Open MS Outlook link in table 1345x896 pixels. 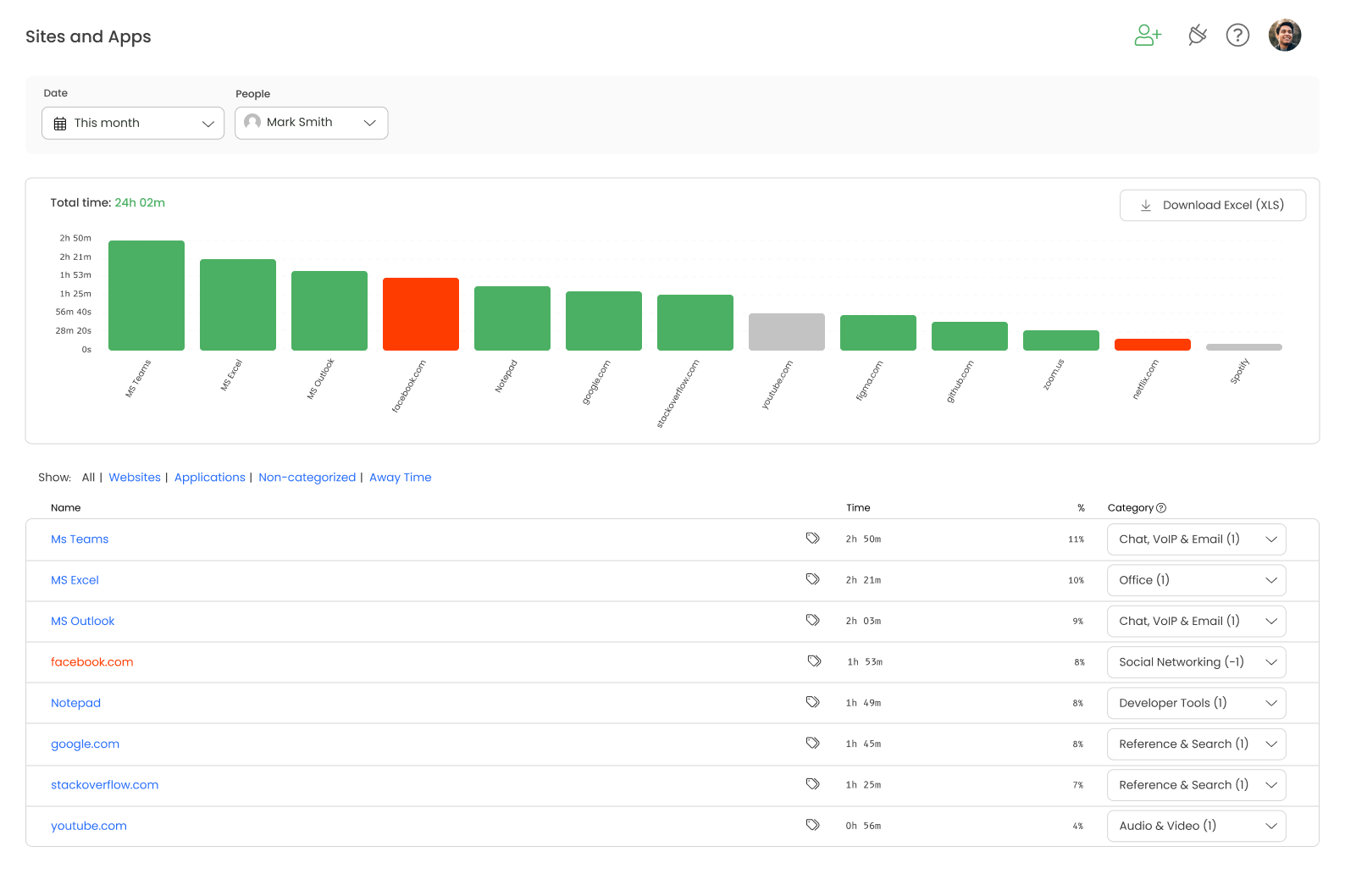click(x=82, y=621)
